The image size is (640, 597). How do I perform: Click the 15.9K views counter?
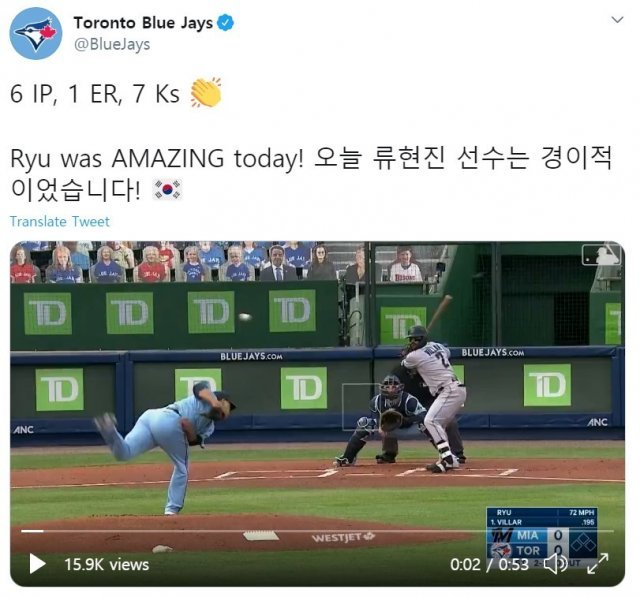point(107,565)
